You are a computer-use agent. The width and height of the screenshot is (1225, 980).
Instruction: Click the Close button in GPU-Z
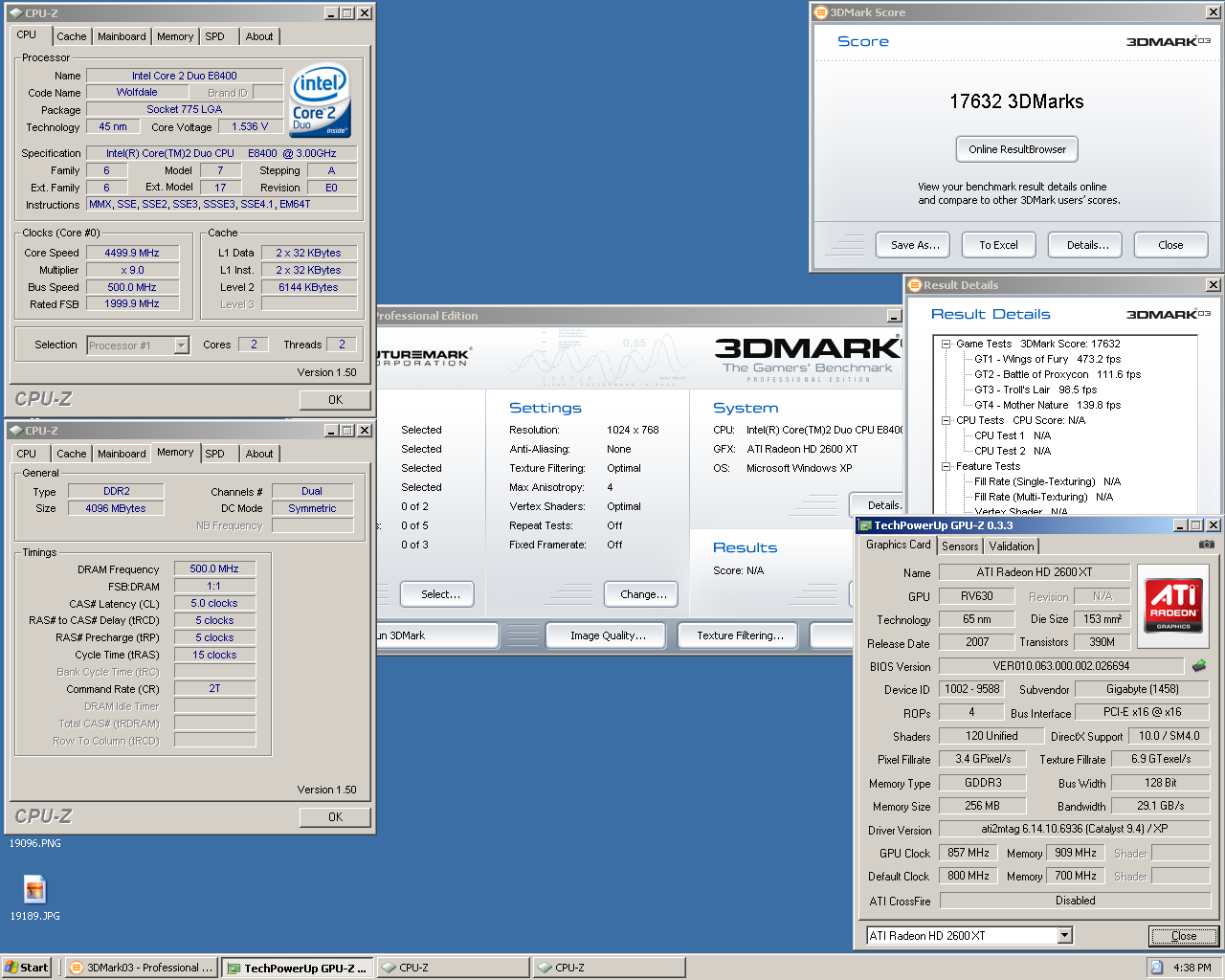coord(1183,936)
